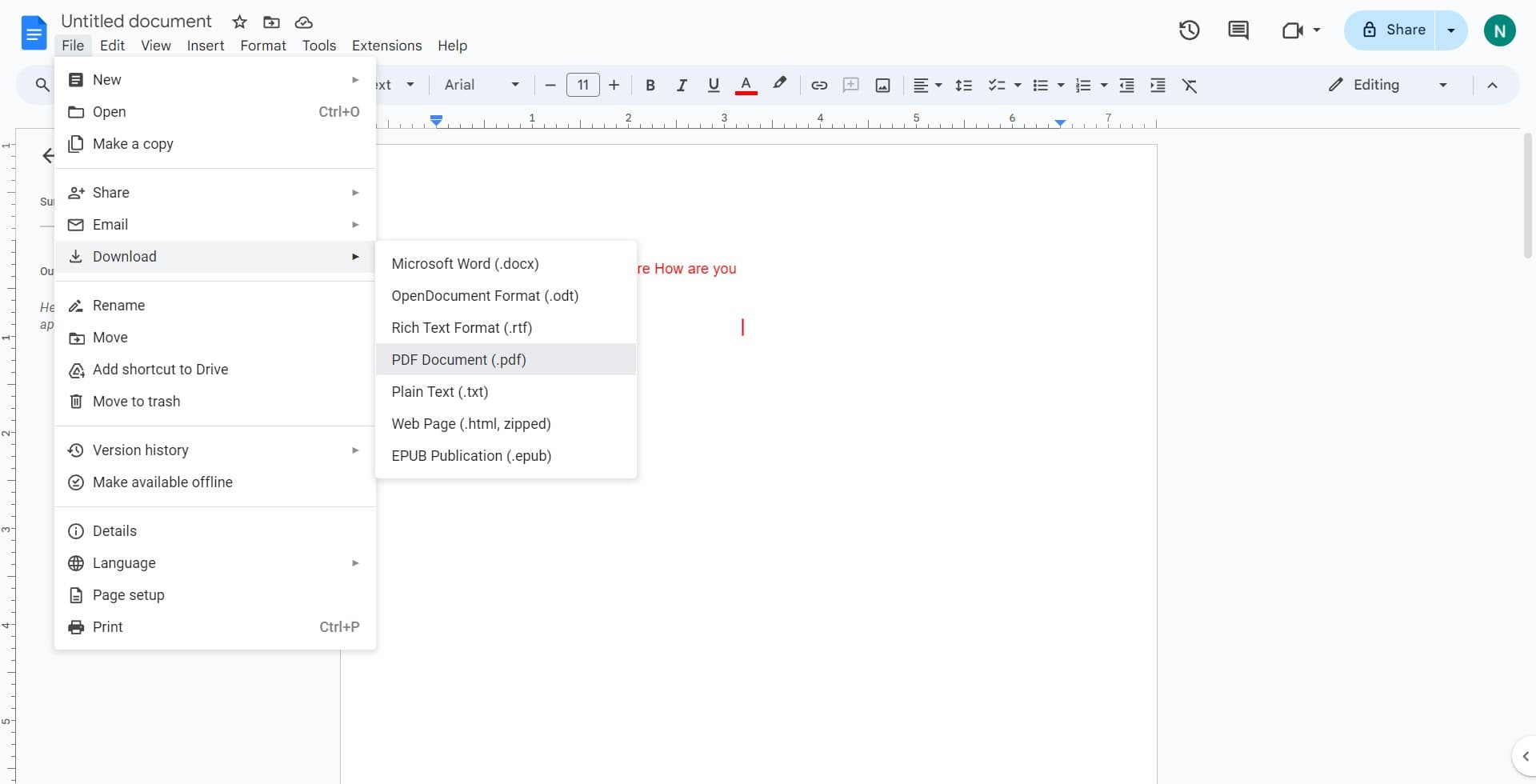Open the text color picker

[x=746, y=85]
